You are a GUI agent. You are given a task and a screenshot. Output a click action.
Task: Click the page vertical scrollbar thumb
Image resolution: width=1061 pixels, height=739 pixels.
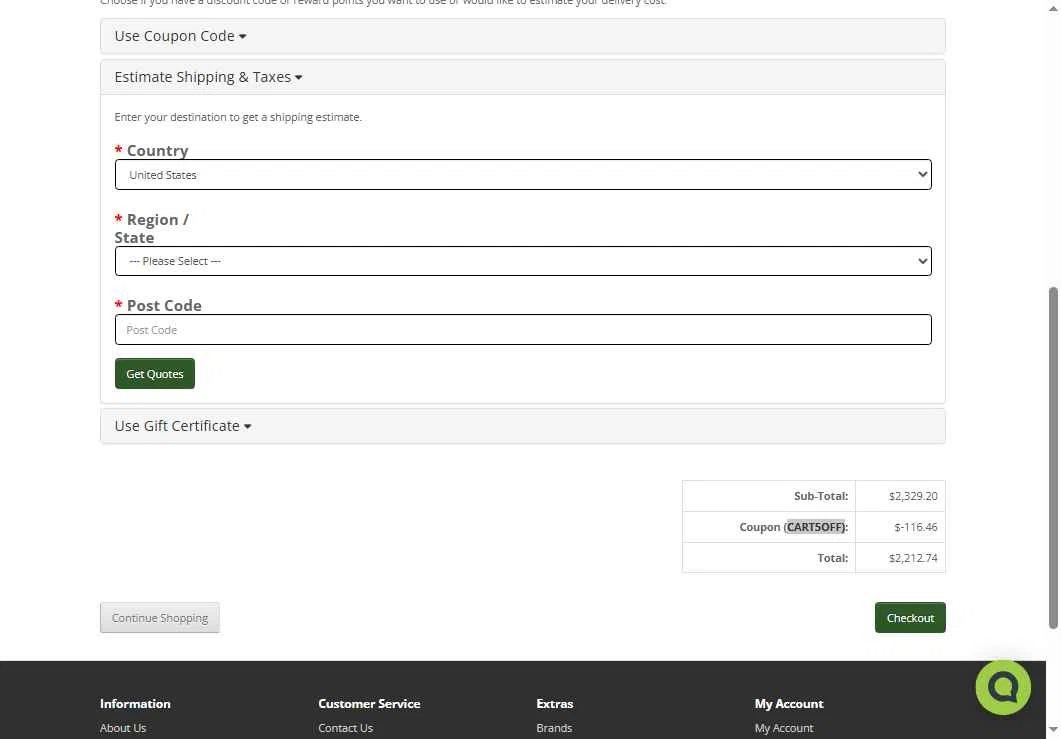click(1053, 458)
